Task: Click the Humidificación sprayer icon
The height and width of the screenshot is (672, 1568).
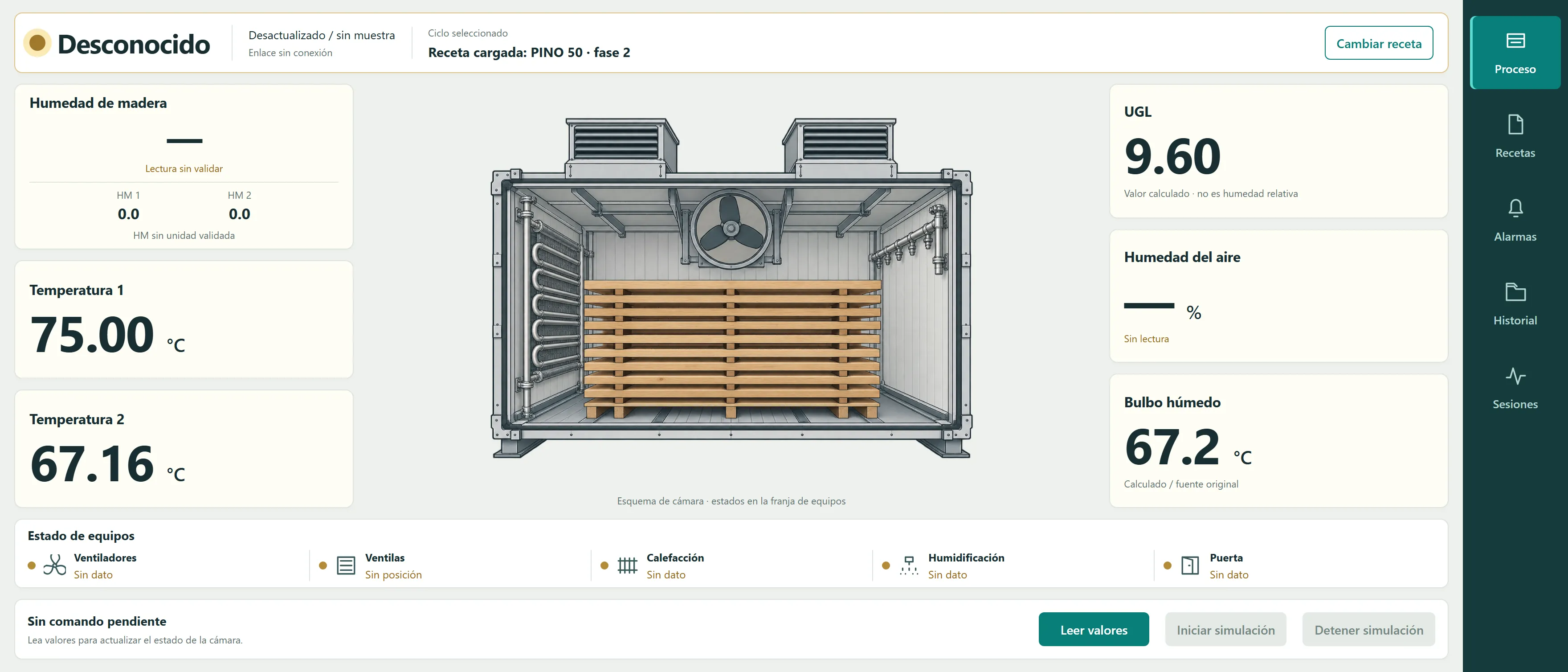Action: 909,565
